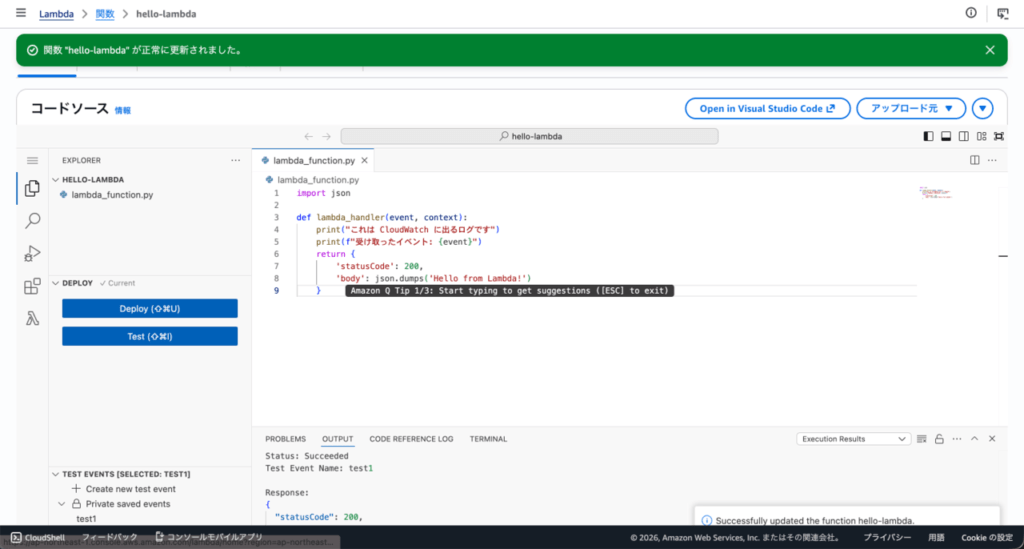Open the Run and Debug view
Viewport: 1024px width, 549px height.
coord(32,253)
